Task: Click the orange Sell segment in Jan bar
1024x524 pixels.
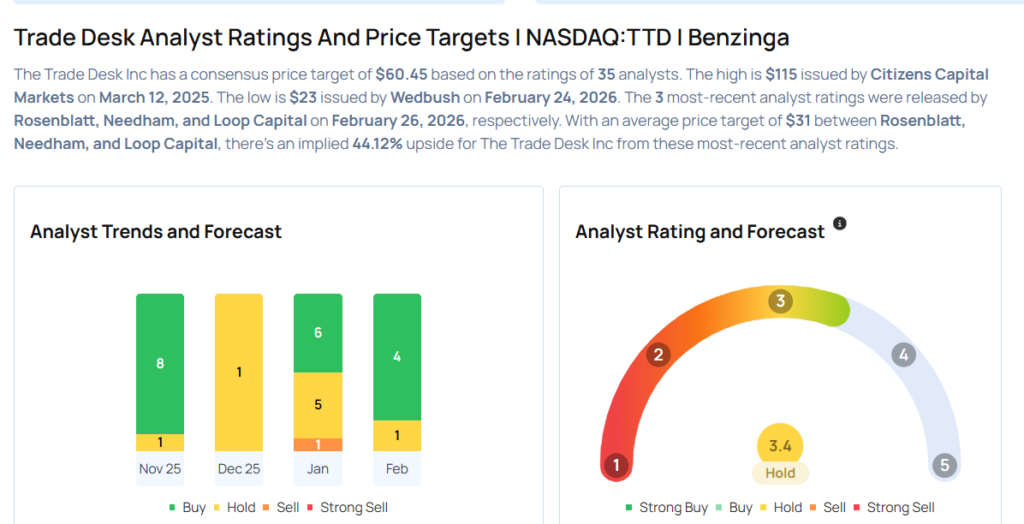Action: pos(318,444)
